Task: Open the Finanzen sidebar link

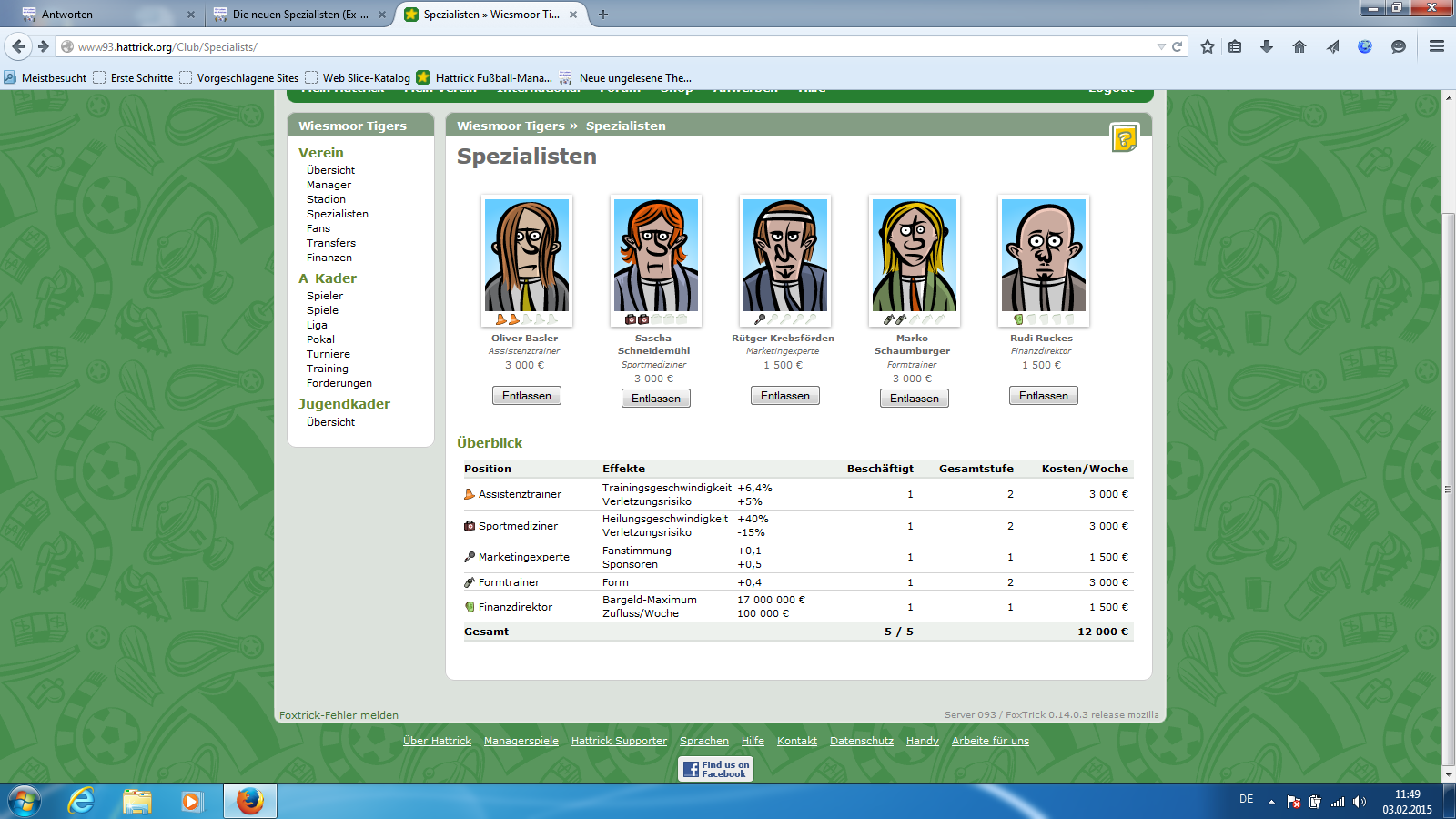Action: pyautogui.click(x=329, y=258)
